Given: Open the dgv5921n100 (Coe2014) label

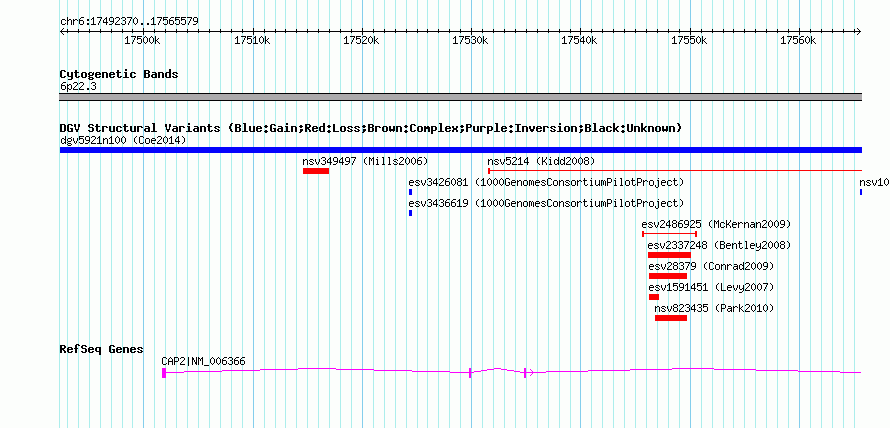Looking at the screenshot, I should [123, 140].
